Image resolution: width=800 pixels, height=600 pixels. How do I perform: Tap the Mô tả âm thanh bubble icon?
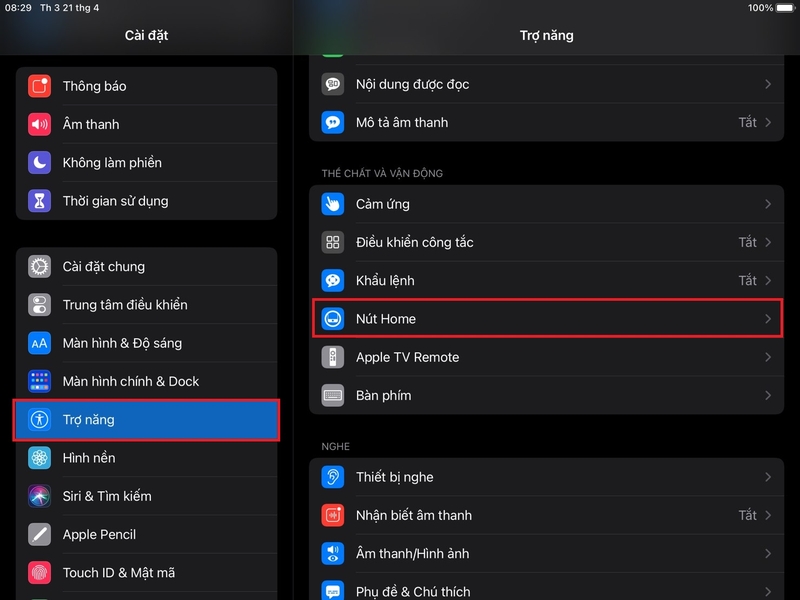click(x=333, y=122)
